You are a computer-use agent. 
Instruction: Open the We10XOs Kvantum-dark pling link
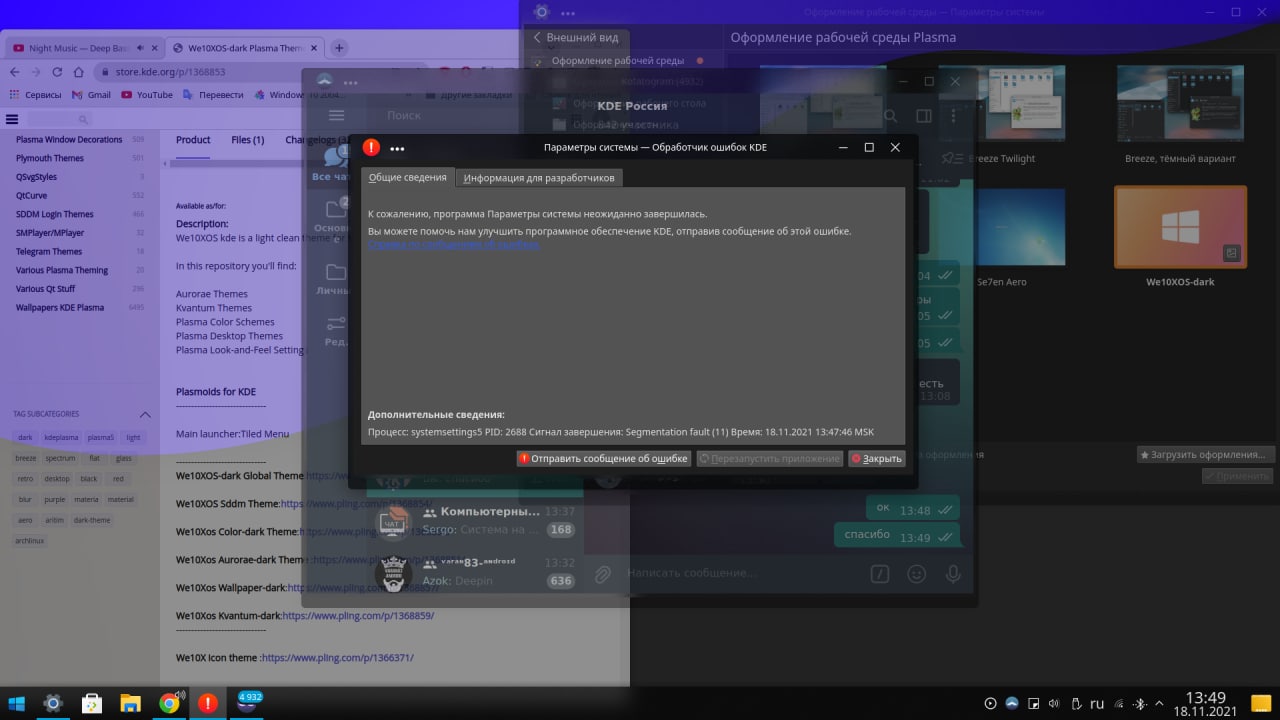click(358, 616)
